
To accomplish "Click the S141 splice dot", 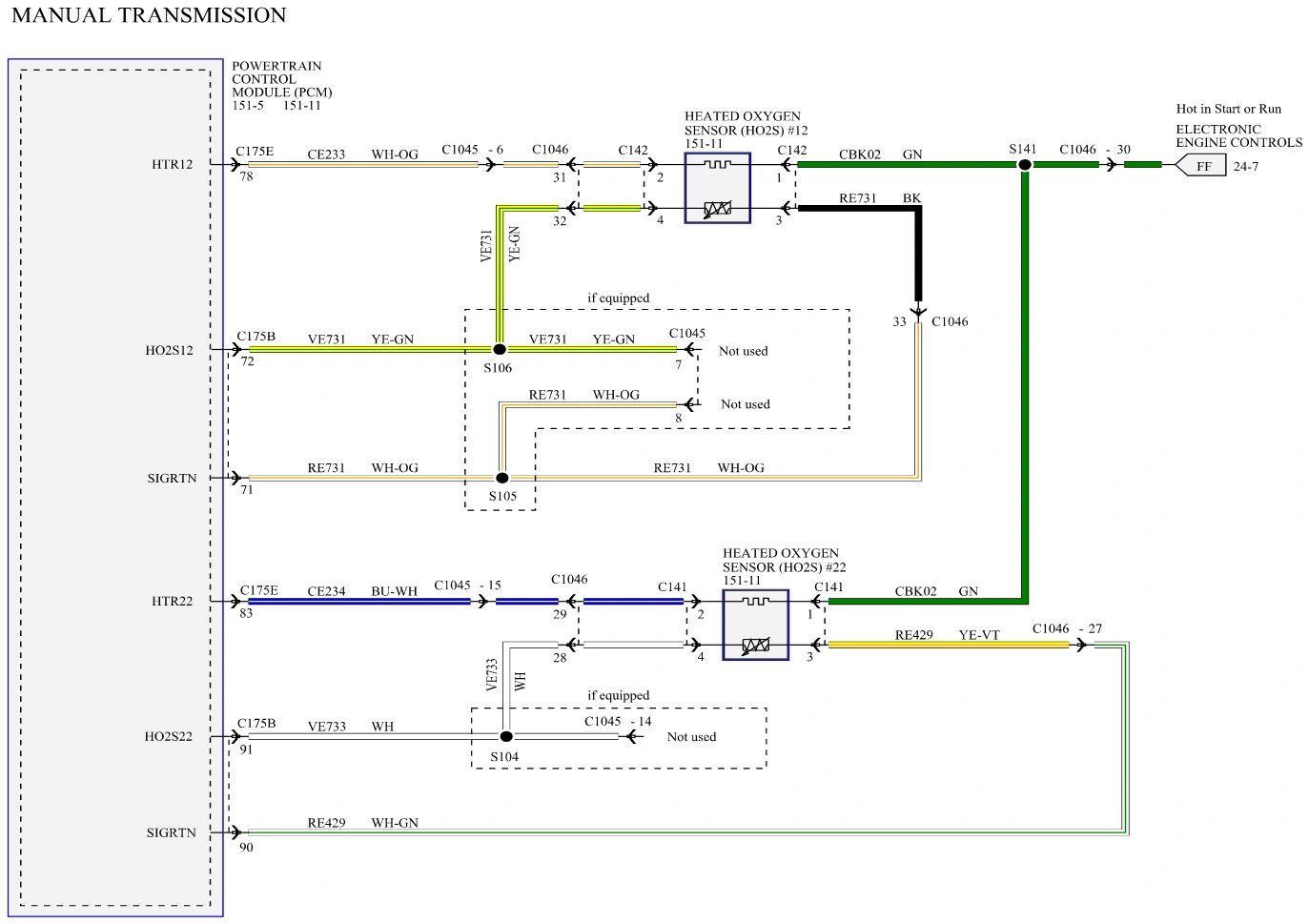I will [x=1025, y=164].
